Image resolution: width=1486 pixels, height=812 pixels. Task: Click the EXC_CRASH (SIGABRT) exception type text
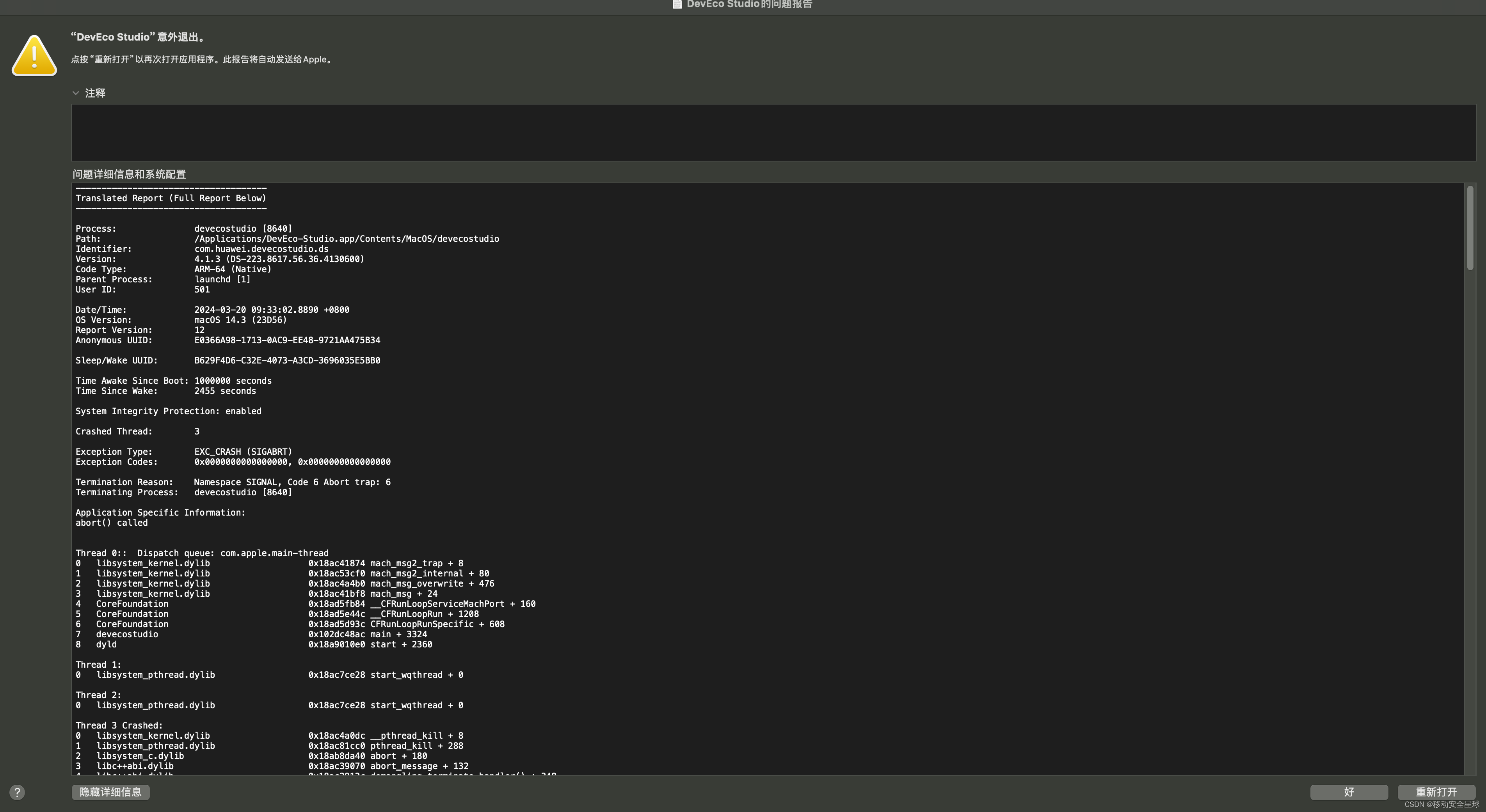[x=243, y=452]
